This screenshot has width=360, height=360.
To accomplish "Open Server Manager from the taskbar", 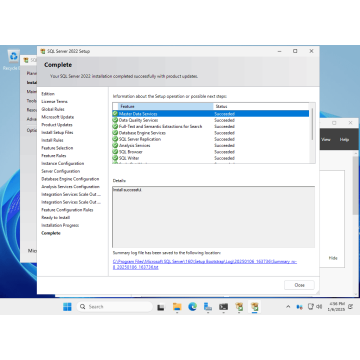I will tap(208, 307).
